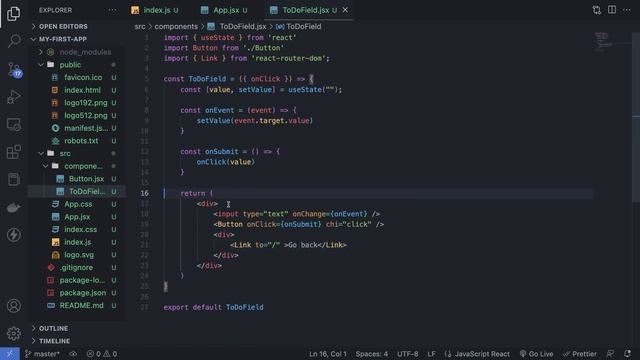Split the editor right

coord(612,10)
